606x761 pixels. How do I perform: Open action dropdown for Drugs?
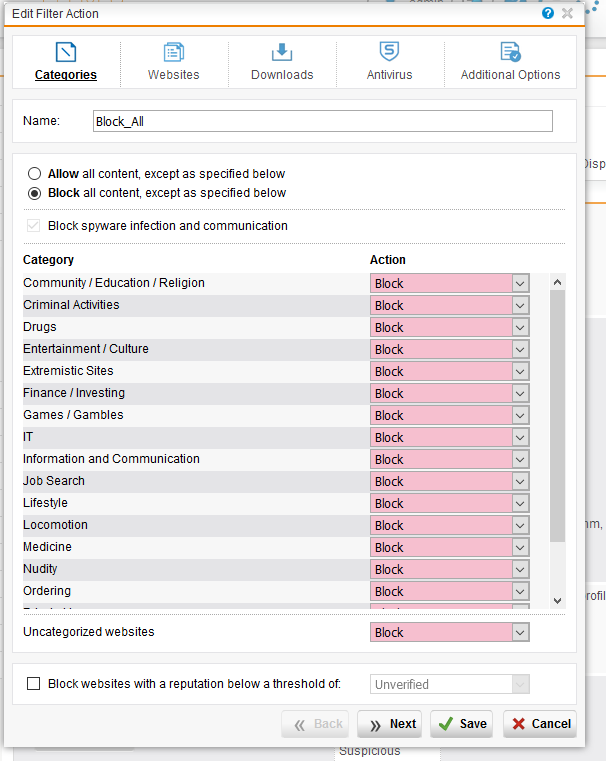tap(450, 327)
